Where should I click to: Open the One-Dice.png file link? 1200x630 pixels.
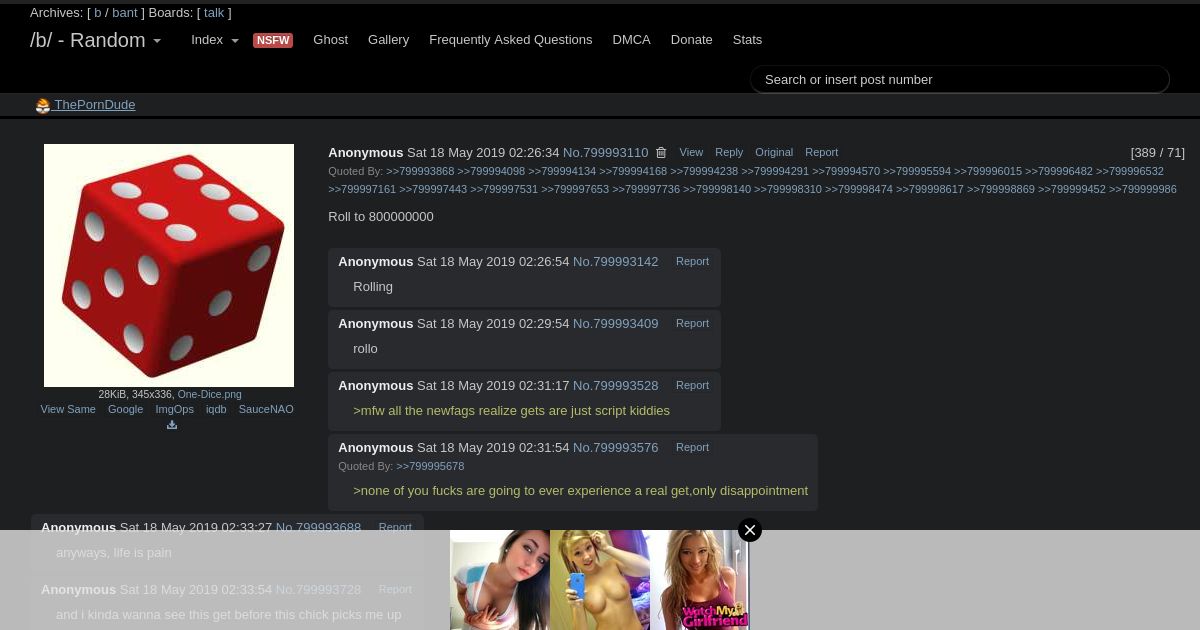[209, 394]
